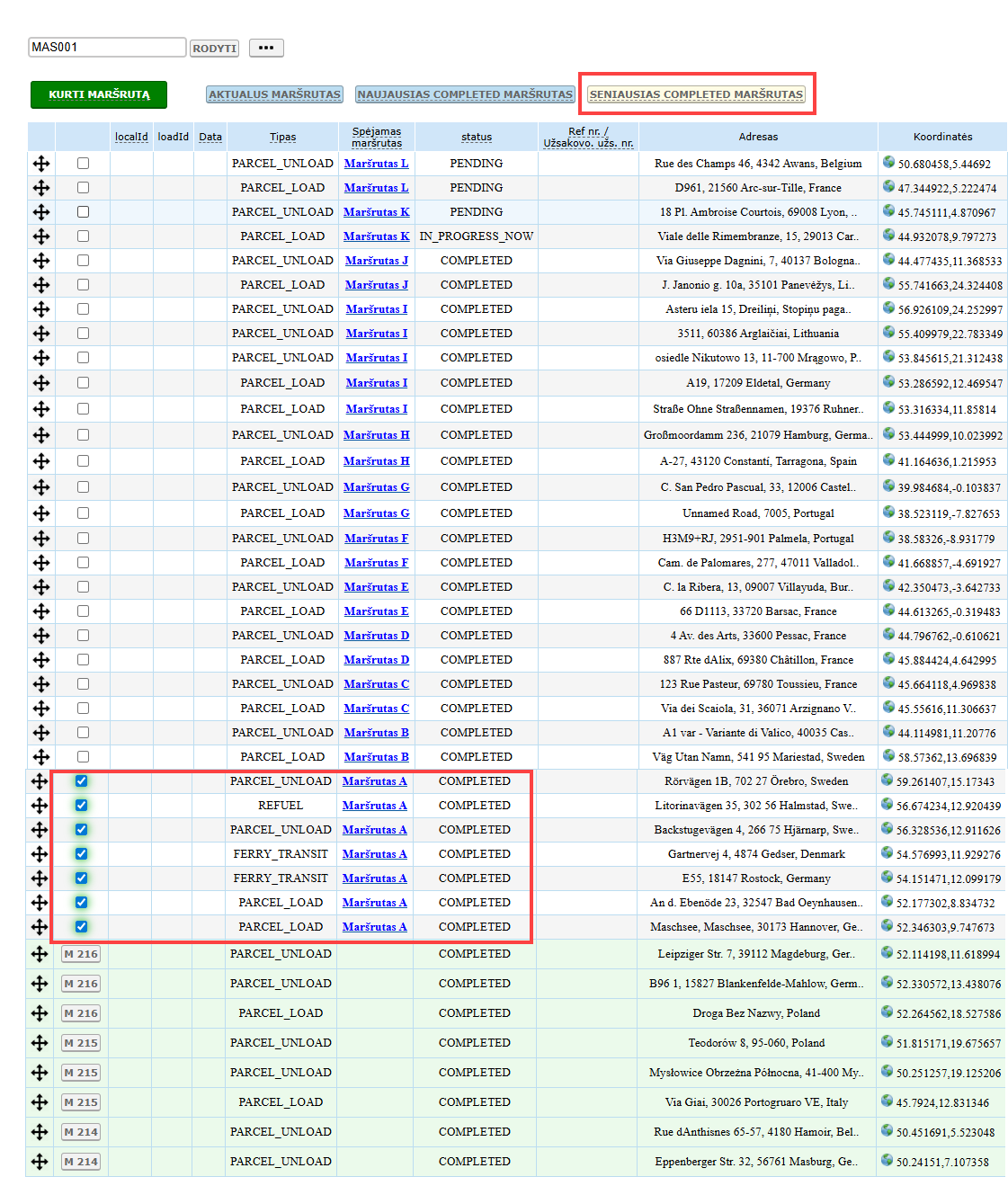Click move handle for Hamburg Großmoordamm row

point(41,435)
